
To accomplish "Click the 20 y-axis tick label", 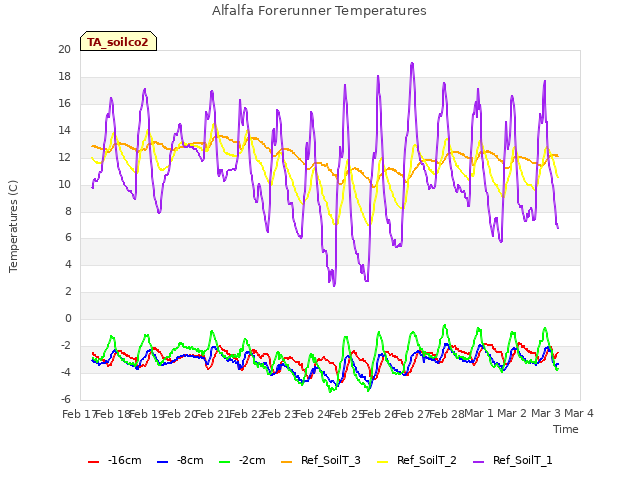I will pyautogui.click(x=64, y=49).
